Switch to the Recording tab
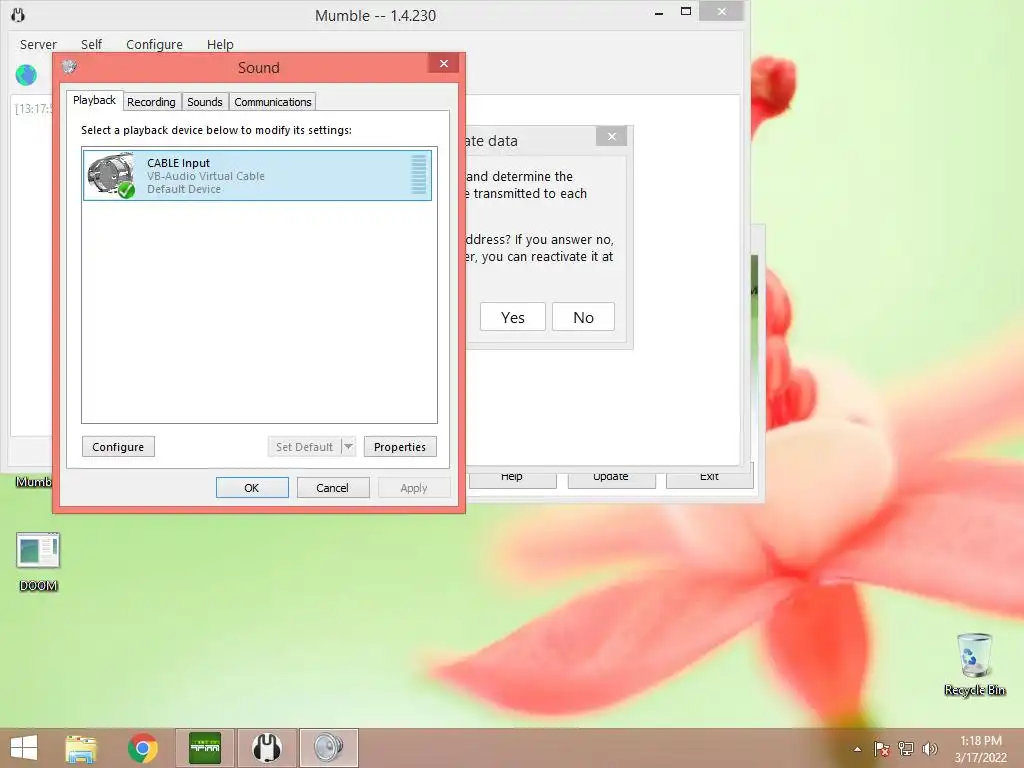 pos(151,102)
